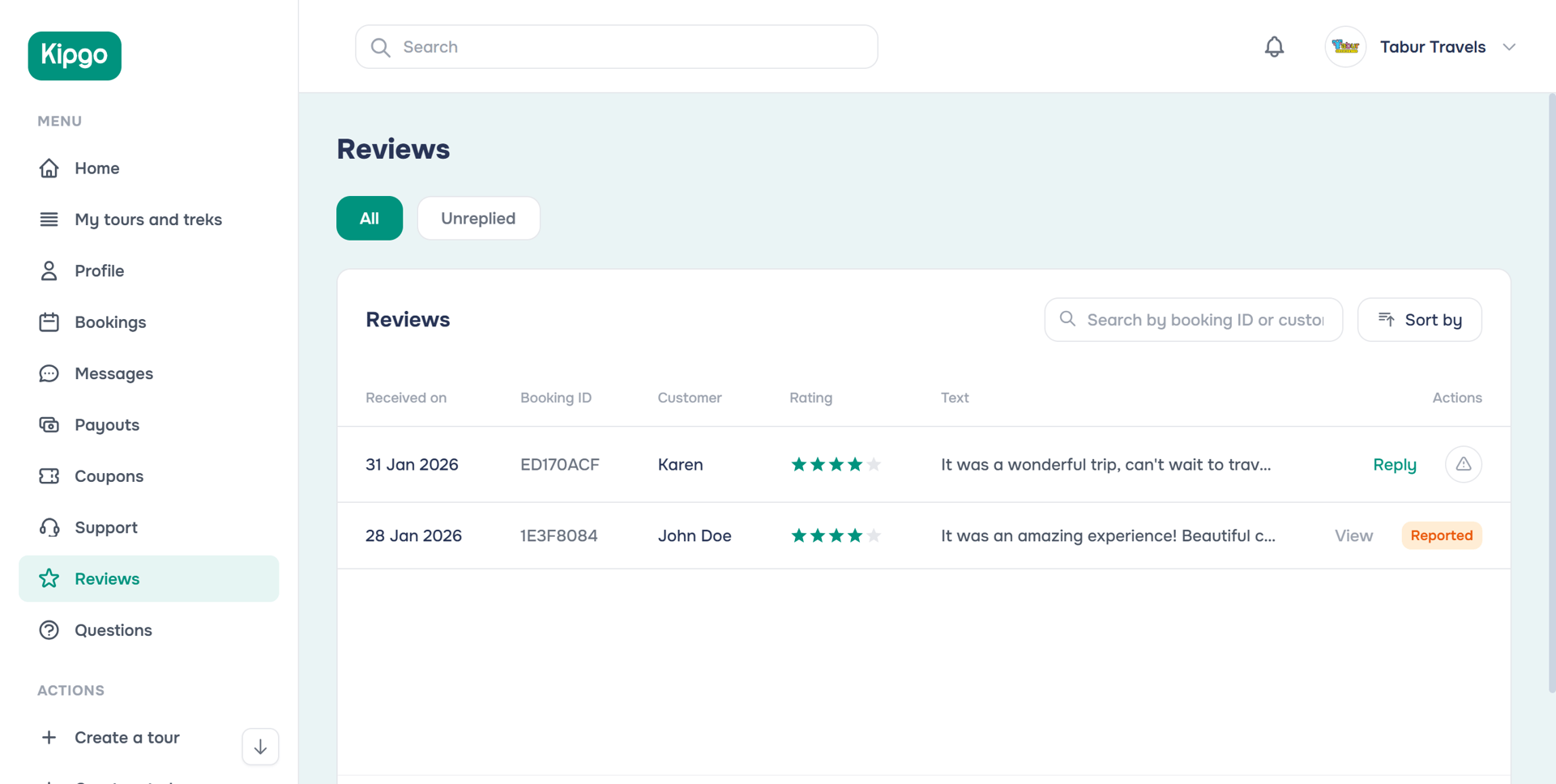Open the Home sidebar icon
1556x784 pixels.
(49, 168)
